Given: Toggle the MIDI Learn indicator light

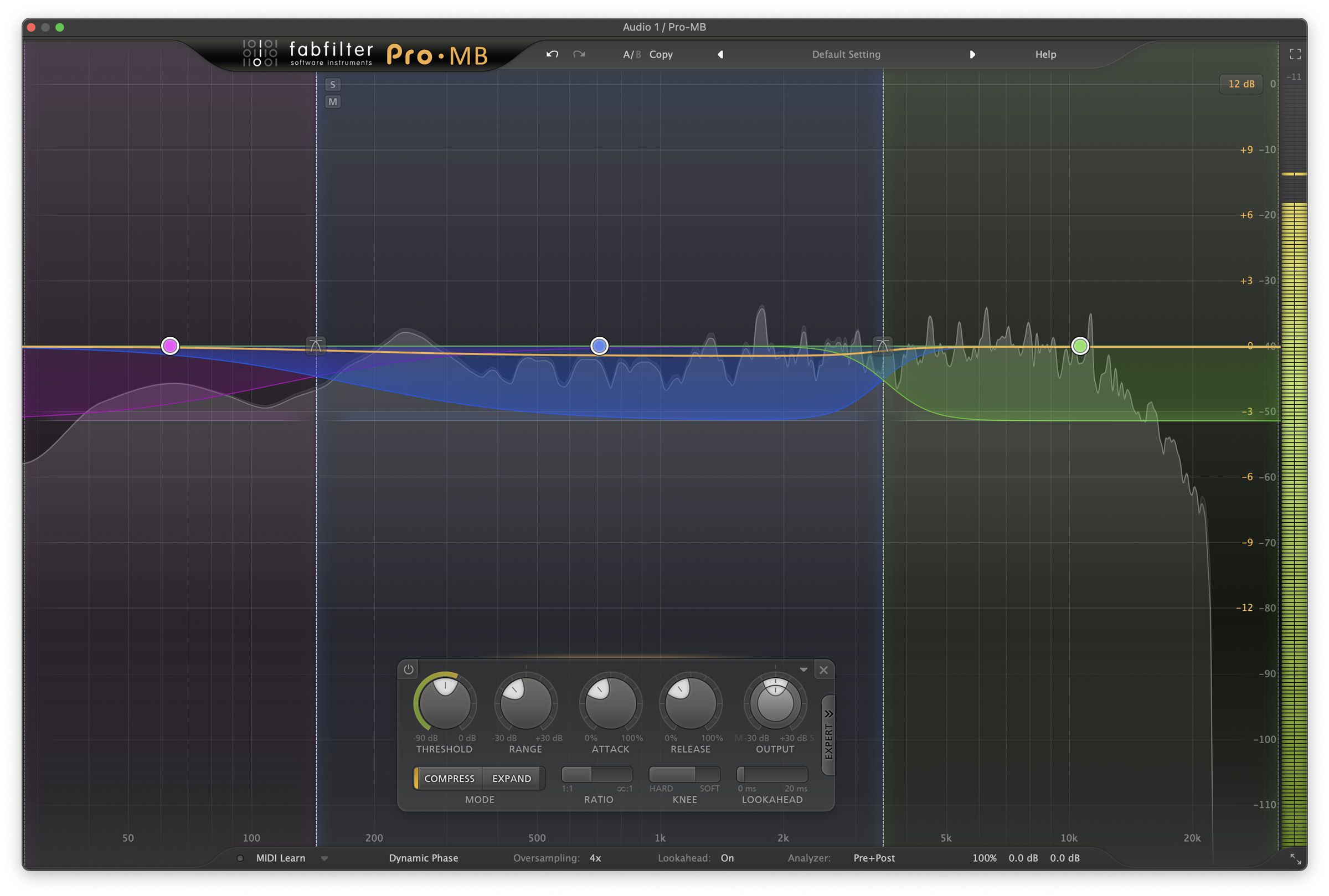Looking at the screenshot, I should pos(240,858).
